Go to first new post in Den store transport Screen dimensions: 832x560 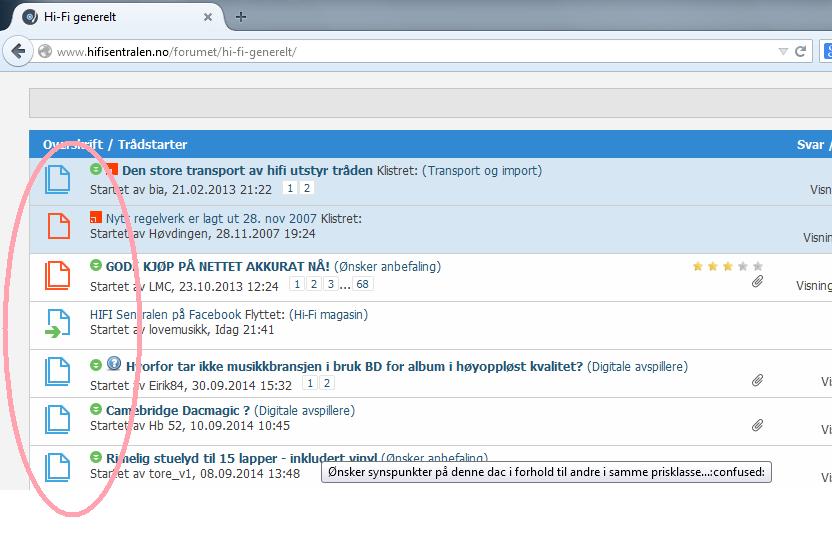click(x=96, y=169)
